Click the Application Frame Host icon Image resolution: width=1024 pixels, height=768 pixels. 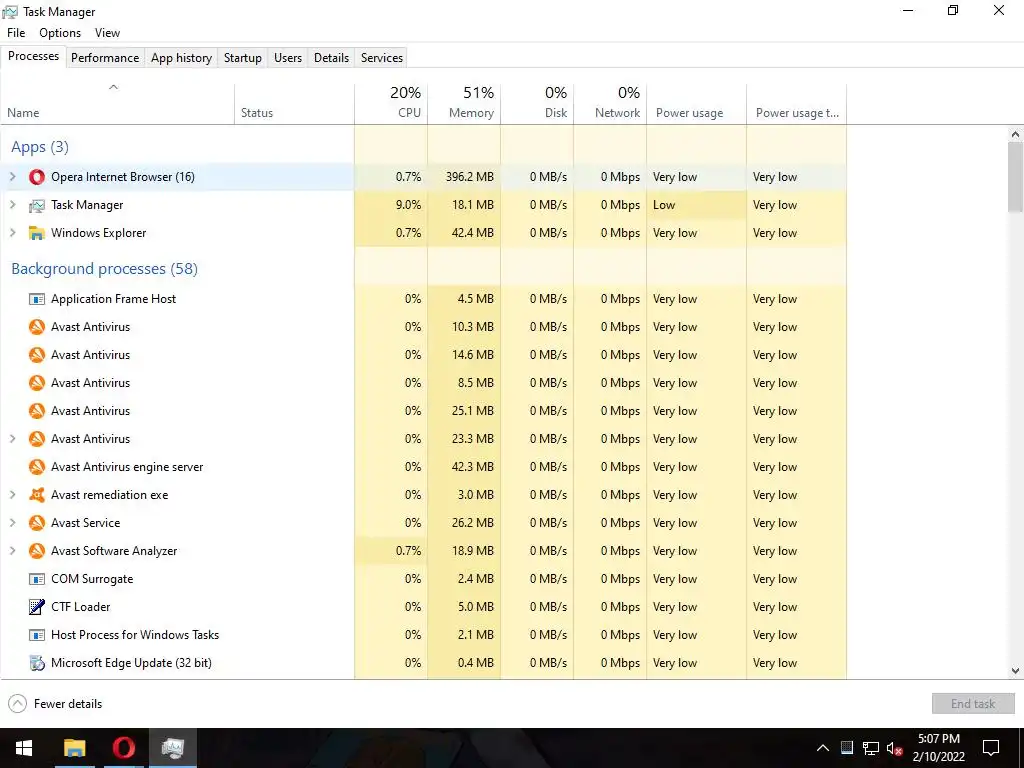[37, 299]
